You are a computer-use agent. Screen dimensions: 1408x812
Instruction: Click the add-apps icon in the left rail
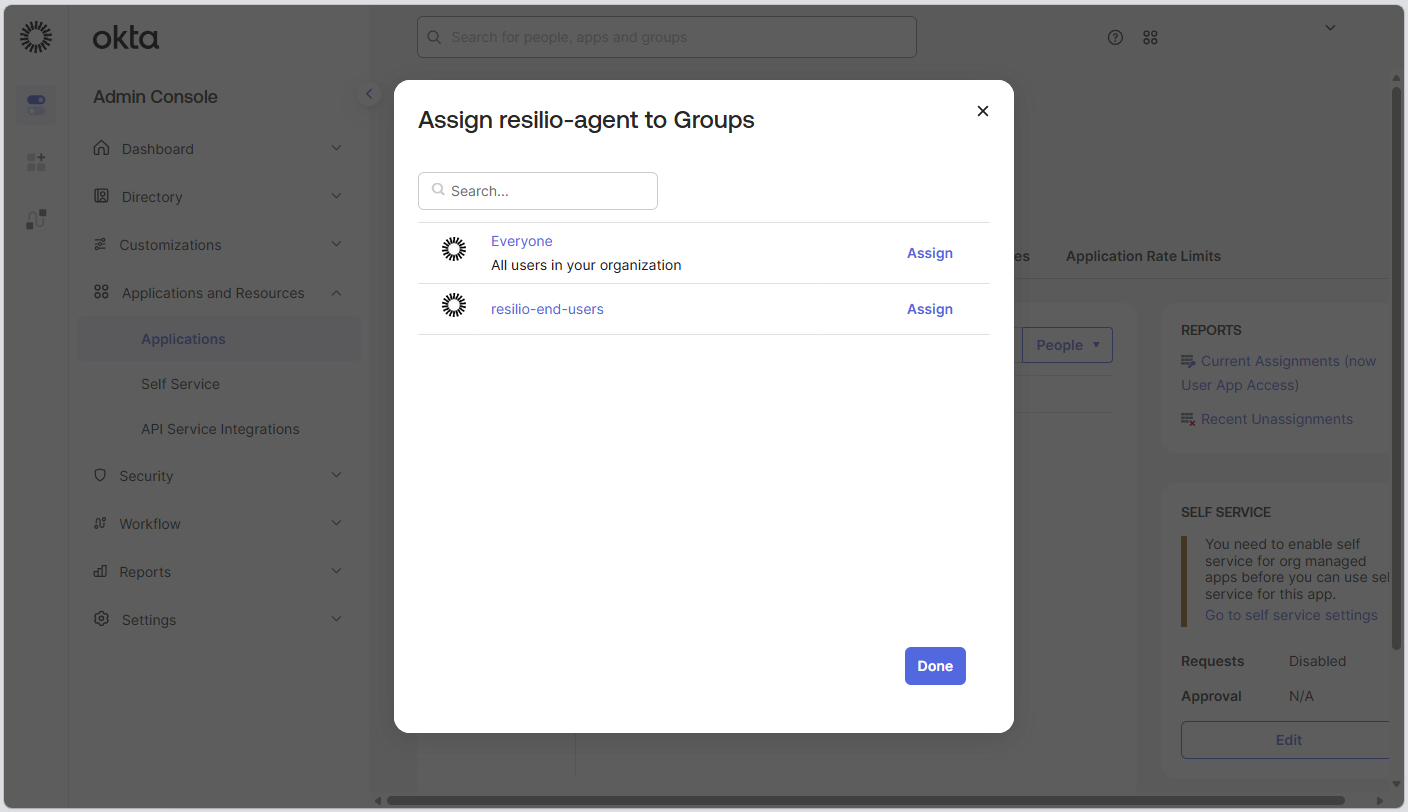(36, 162)
